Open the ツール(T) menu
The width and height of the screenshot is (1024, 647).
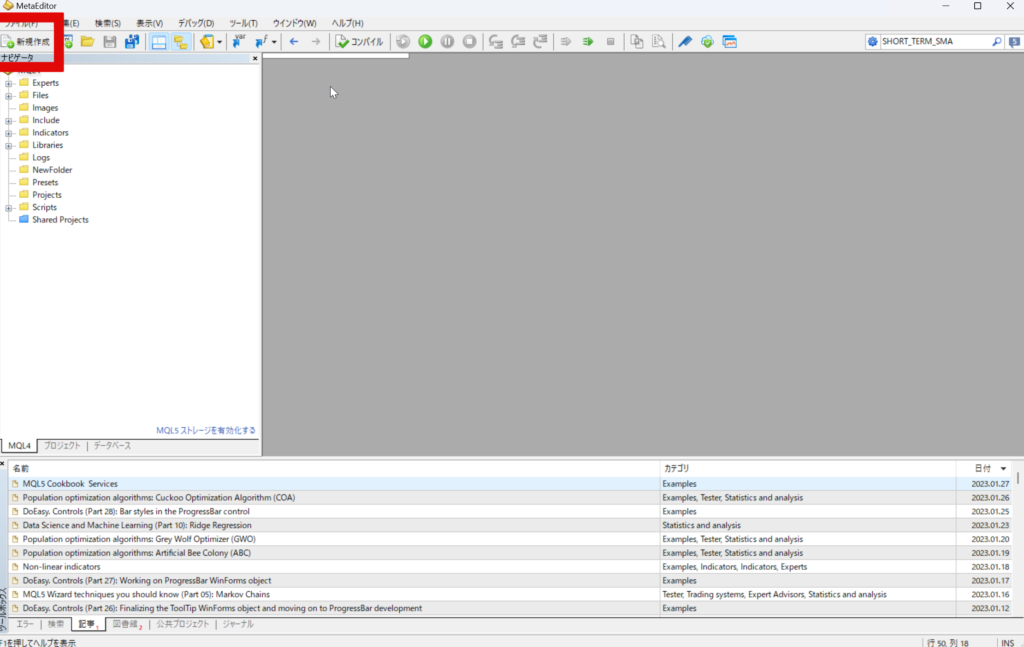click(x=243, y=23)
